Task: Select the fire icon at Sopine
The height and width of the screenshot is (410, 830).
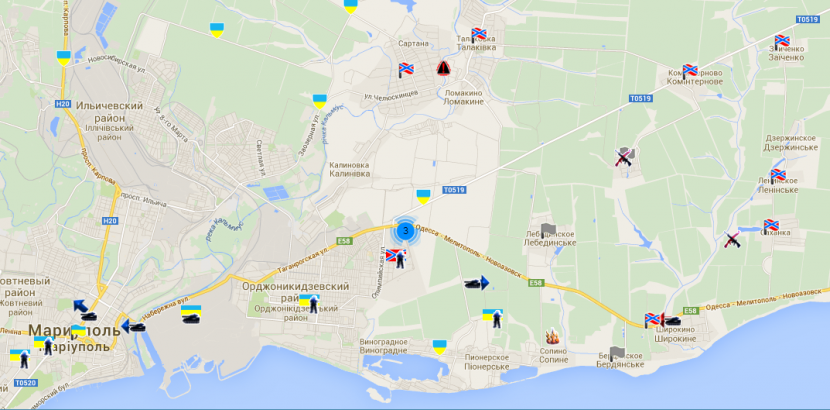Action: coord(551,337)
